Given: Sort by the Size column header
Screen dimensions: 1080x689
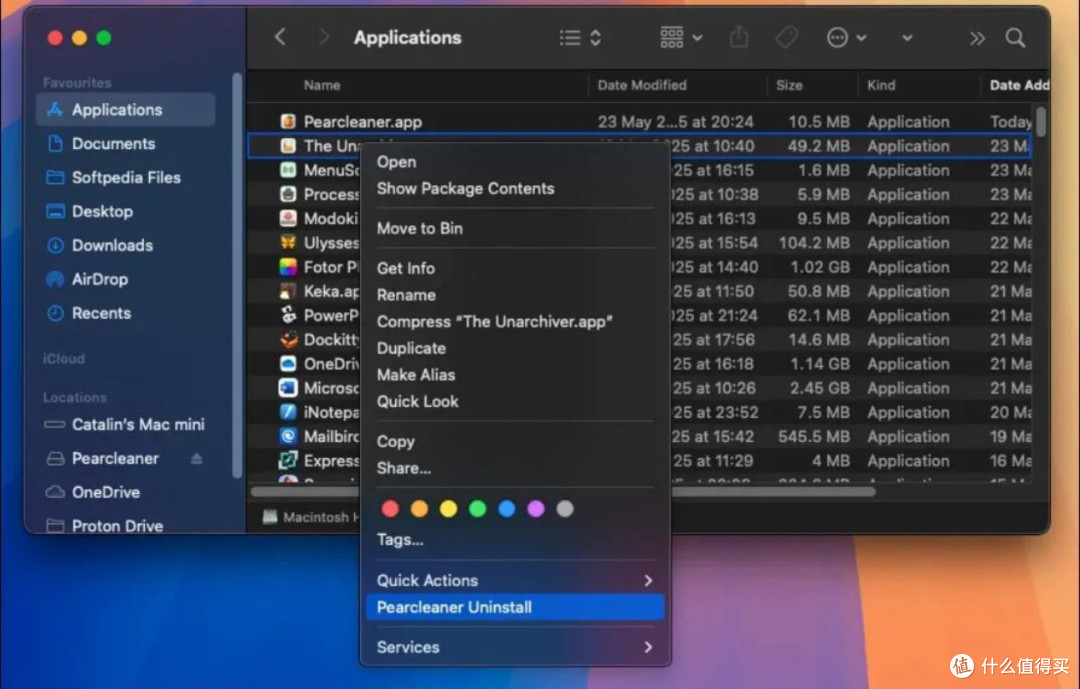Looking at the screenshot, I should (789, 85).
